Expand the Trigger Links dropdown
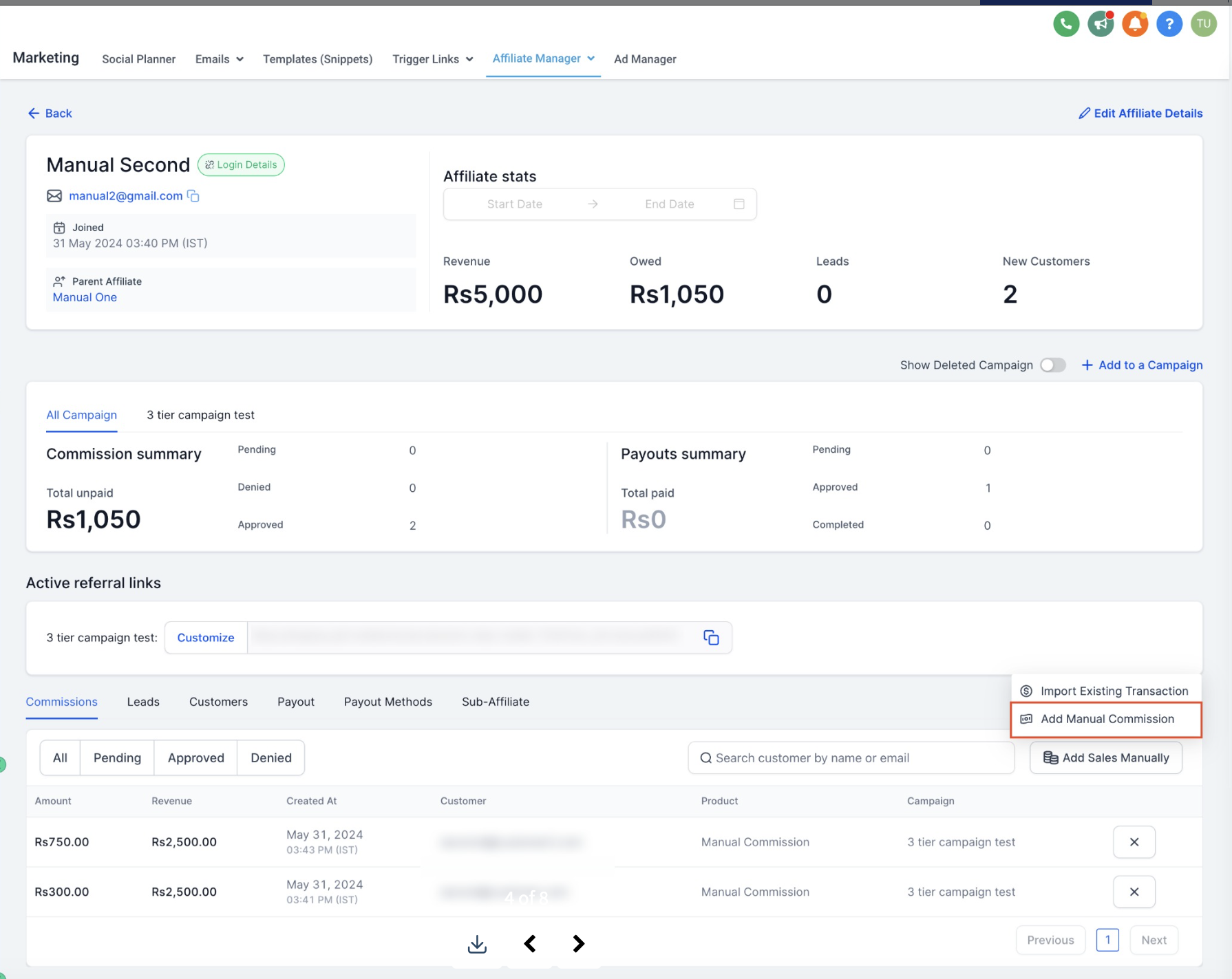Viewport: 1232px width, 979px height. (432, 59)
